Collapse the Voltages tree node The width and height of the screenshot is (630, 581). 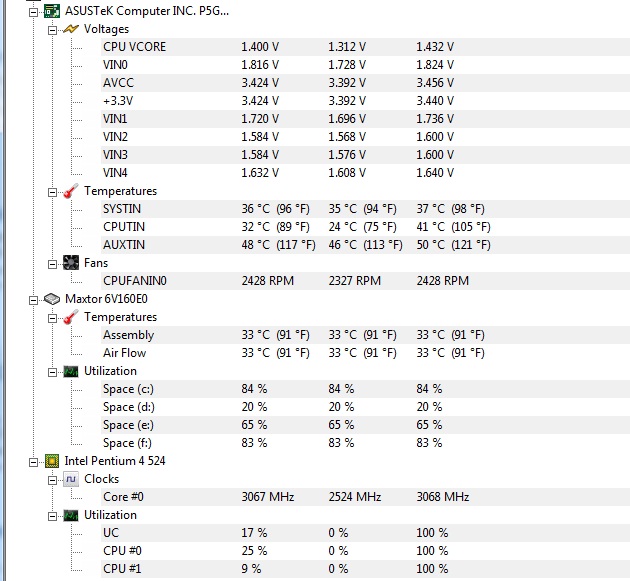tap(53, 29)
